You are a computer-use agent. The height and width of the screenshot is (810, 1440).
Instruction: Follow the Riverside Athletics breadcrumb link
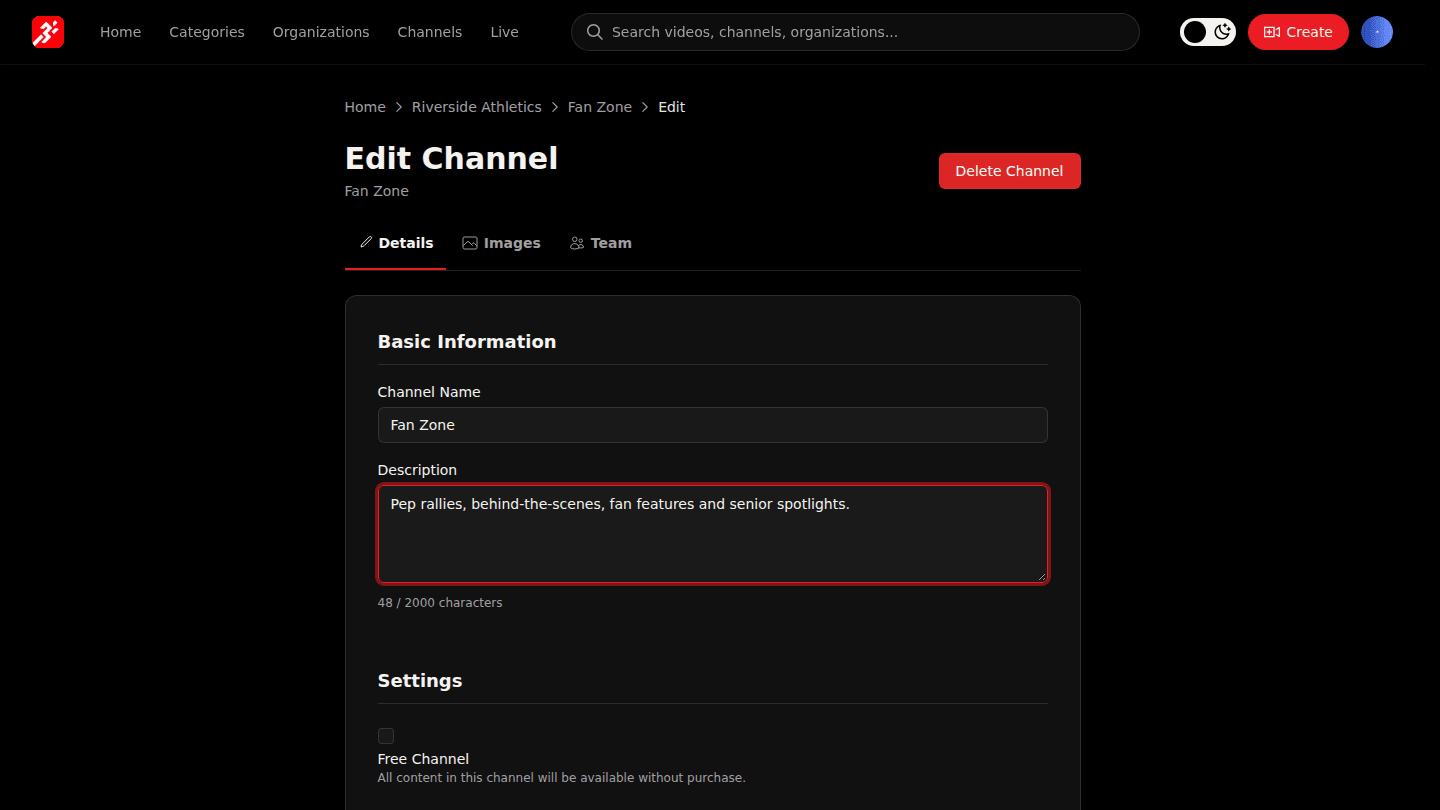477,107
